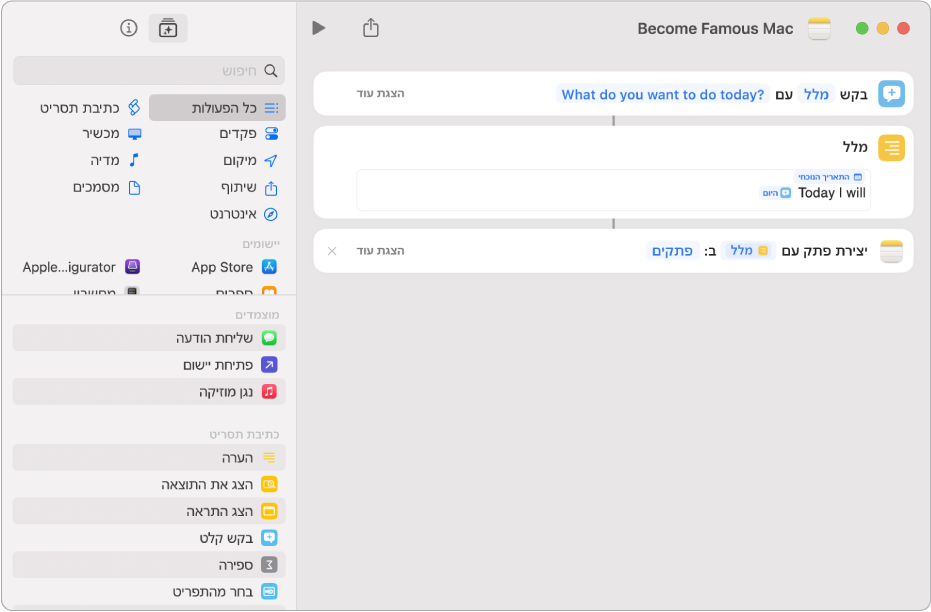Select the App Store app entry
Viewport: 931px width, 612px height.
tap(234, 267)
